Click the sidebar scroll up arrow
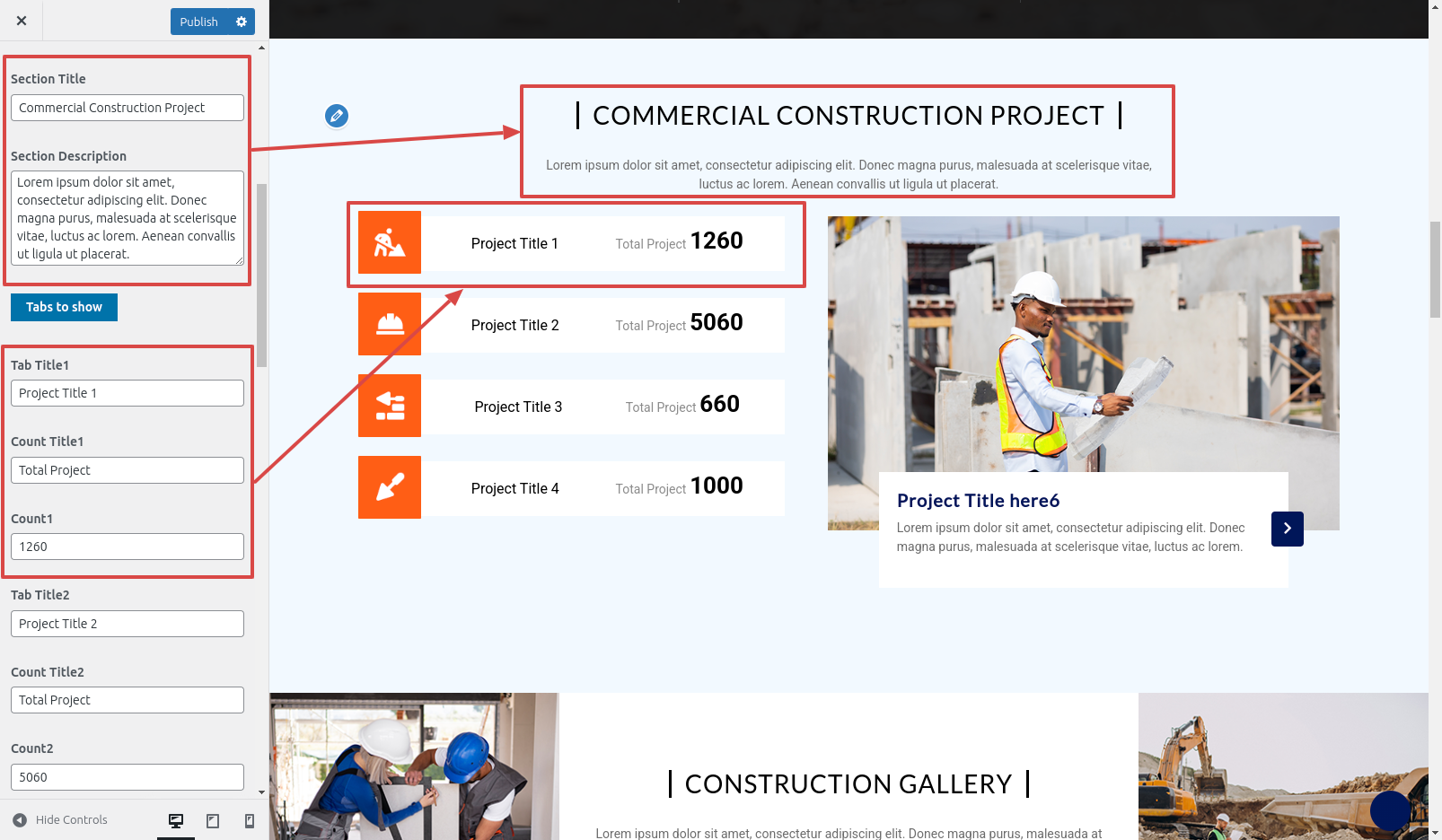Screen dimensions: 1442x840 (261, 48)
